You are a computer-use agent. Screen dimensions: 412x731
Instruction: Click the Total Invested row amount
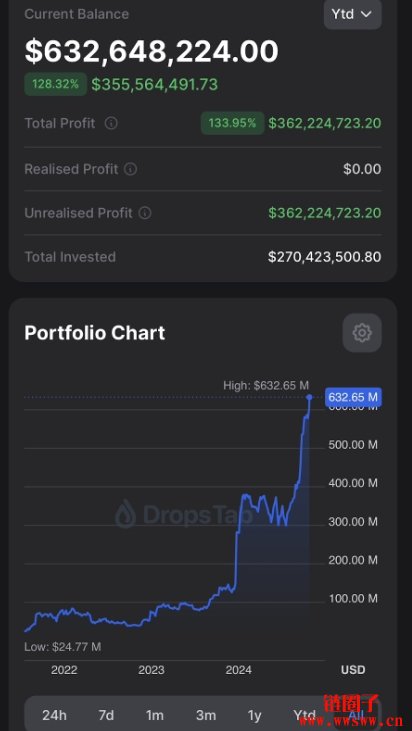(x=324, y=257)
